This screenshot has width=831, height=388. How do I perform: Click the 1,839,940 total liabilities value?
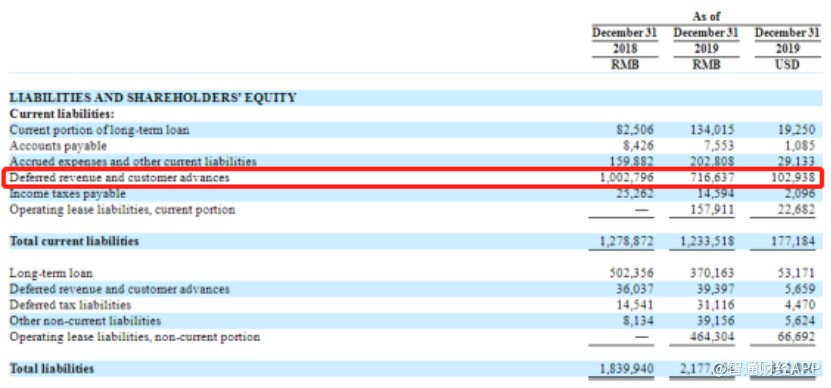point(627,368)
